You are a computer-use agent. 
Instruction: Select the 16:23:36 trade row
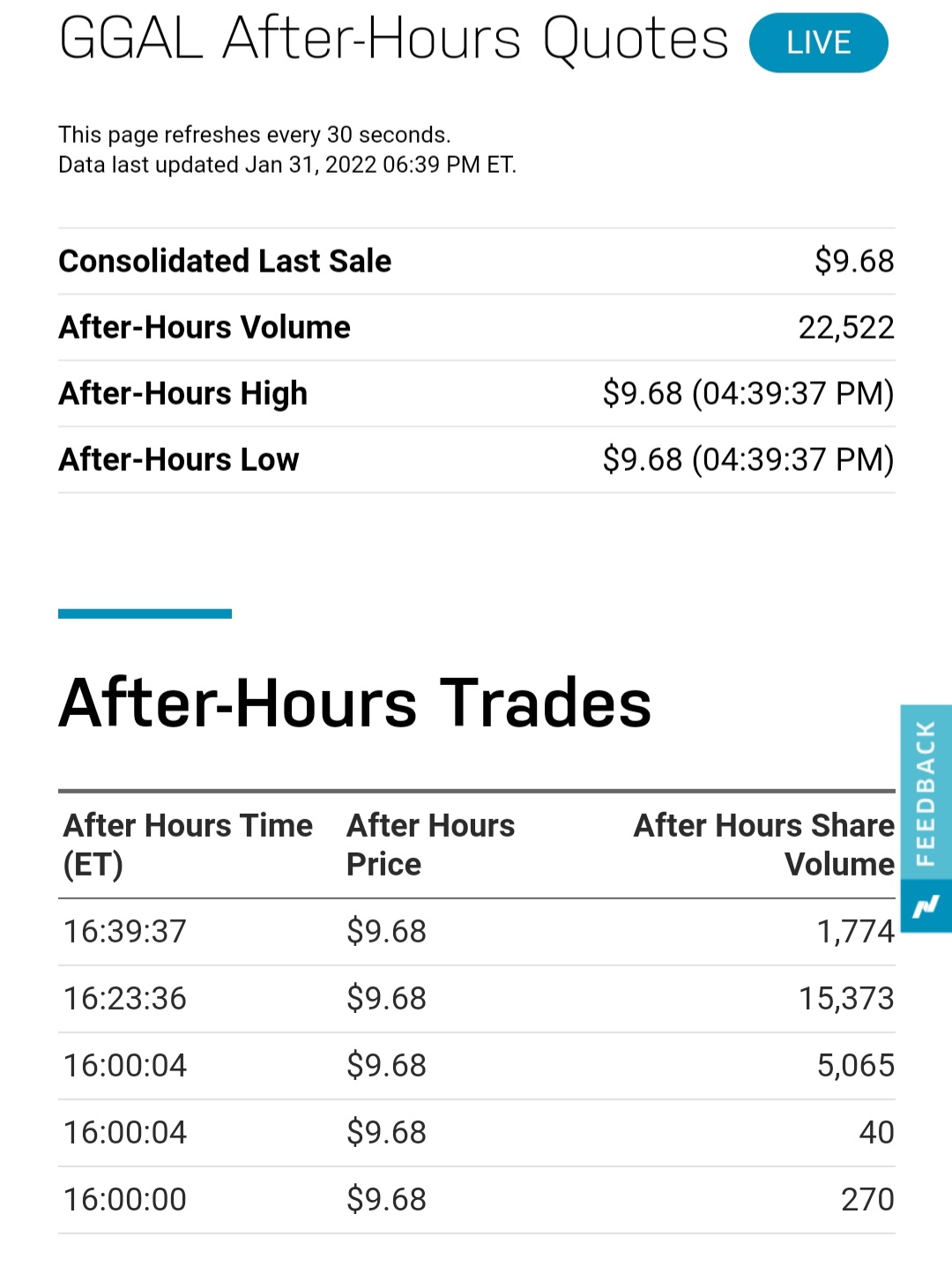click(x=477, y=999)
